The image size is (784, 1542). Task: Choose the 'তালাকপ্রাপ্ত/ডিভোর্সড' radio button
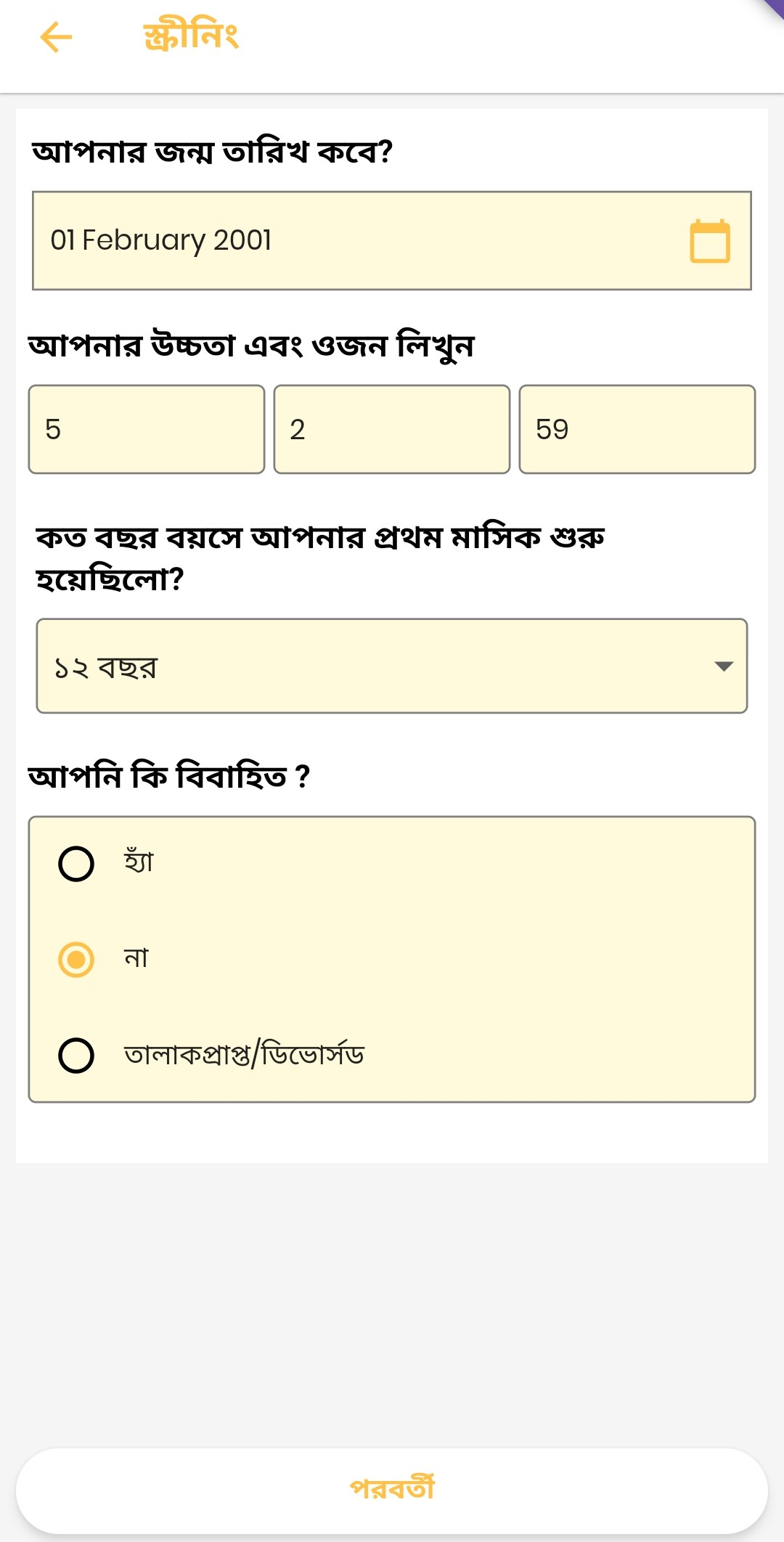coord(76,1056)
